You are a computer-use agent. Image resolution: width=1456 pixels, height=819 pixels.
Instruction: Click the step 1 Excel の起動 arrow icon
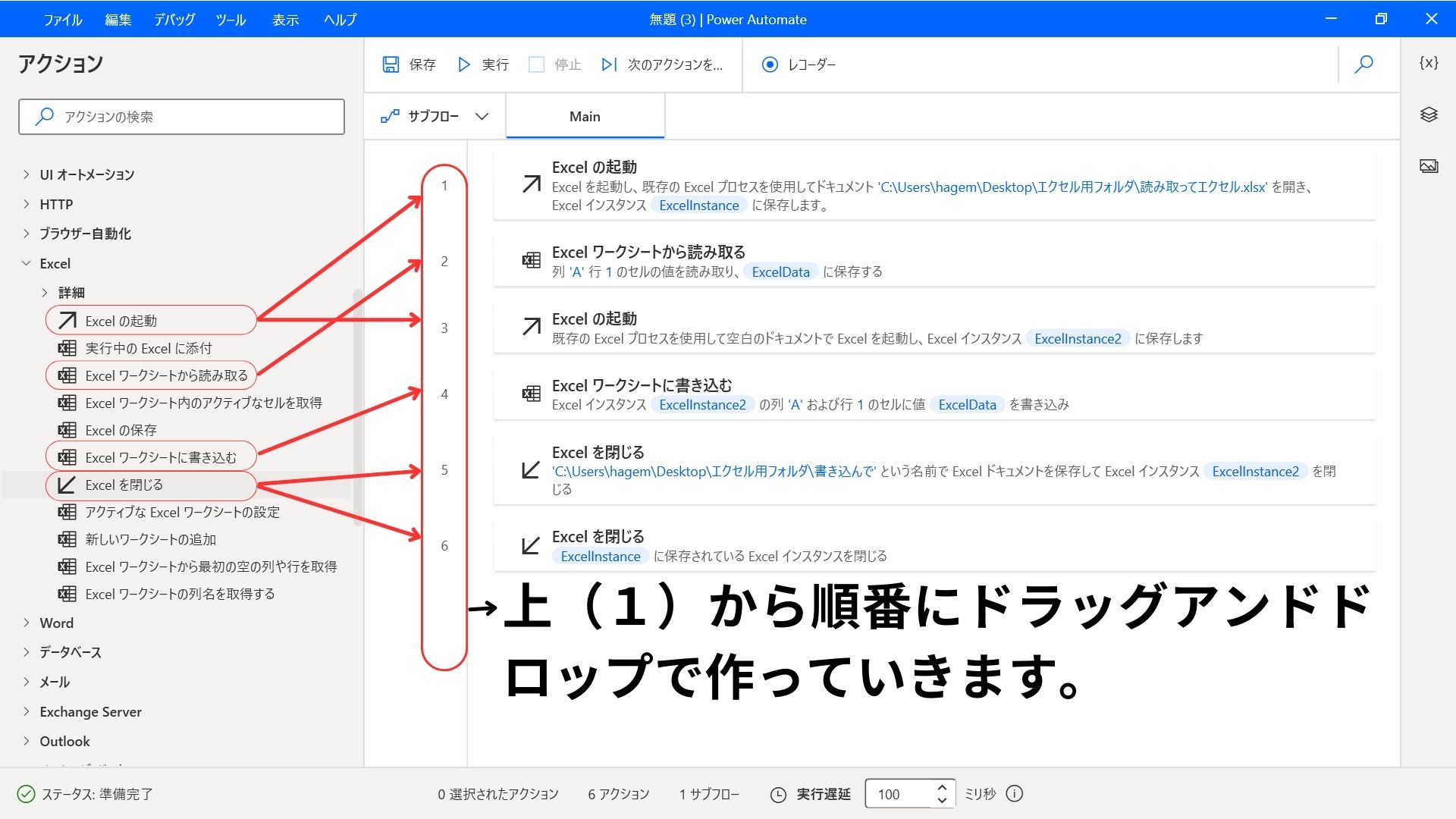click(532, 184)
